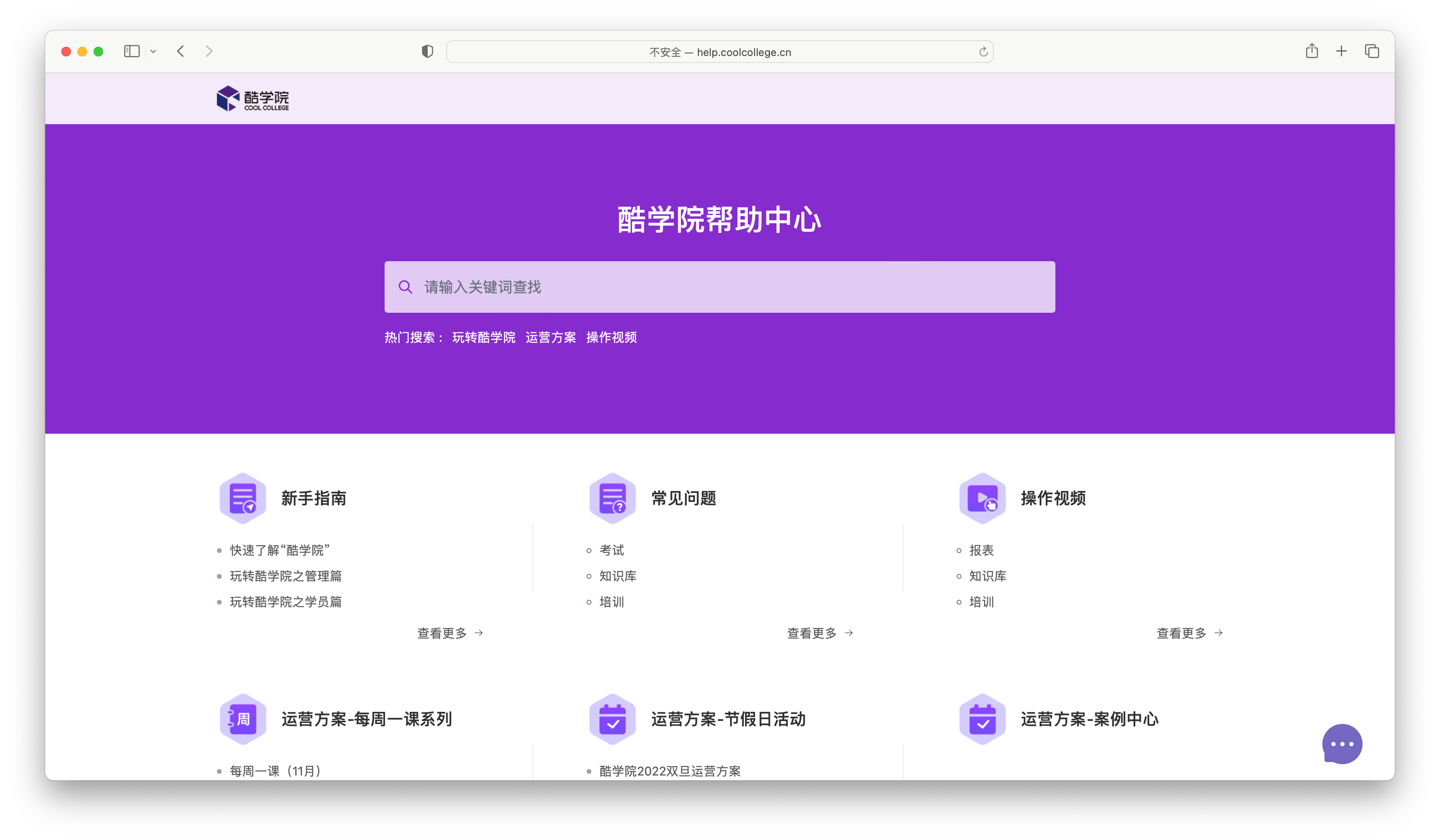Click the 每周一课系列 weekly calendar icon
1440x840 pixels.
coord(243,719)
